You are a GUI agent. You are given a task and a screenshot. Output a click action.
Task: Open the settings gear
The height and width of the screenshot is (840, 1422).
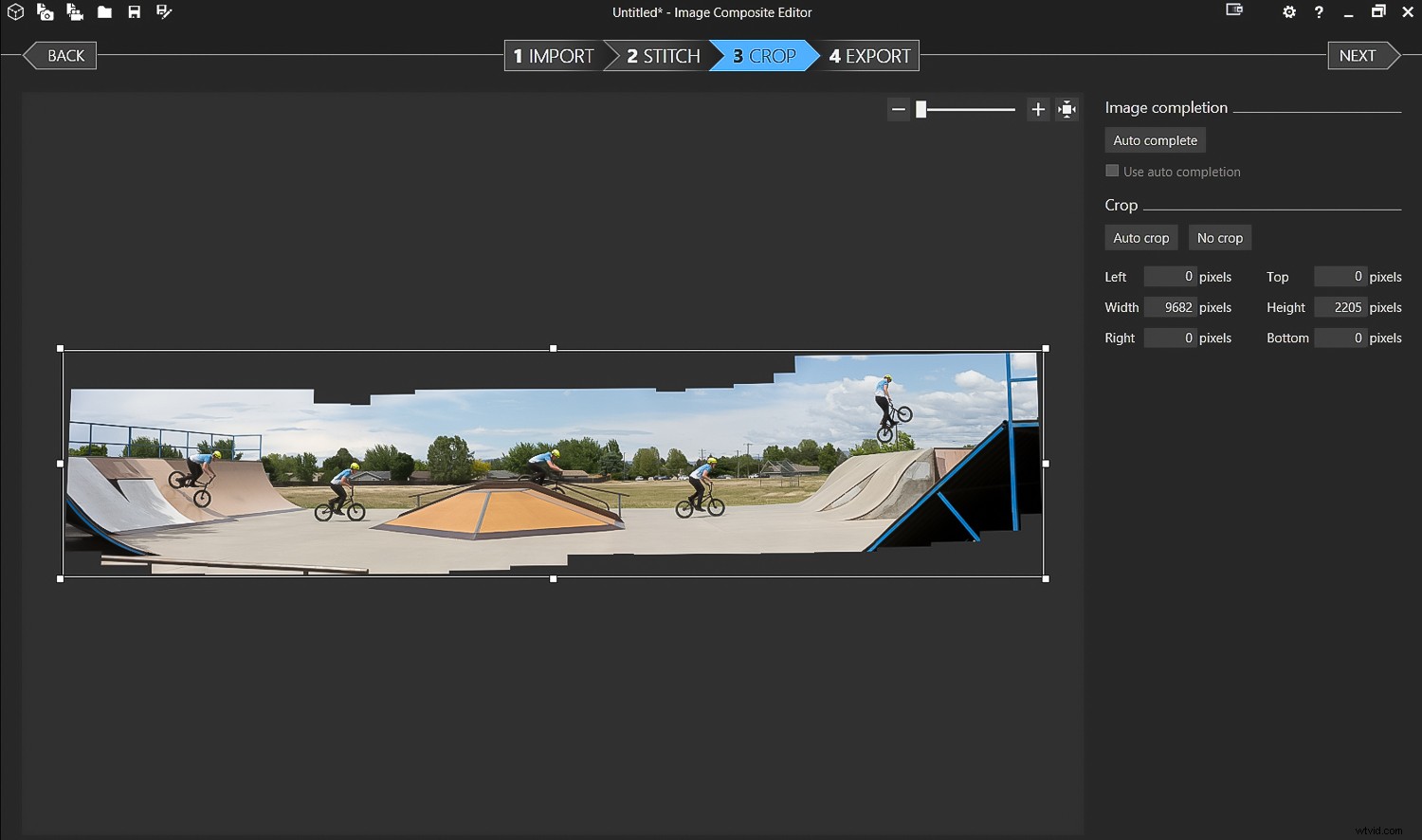(1289, 12)
